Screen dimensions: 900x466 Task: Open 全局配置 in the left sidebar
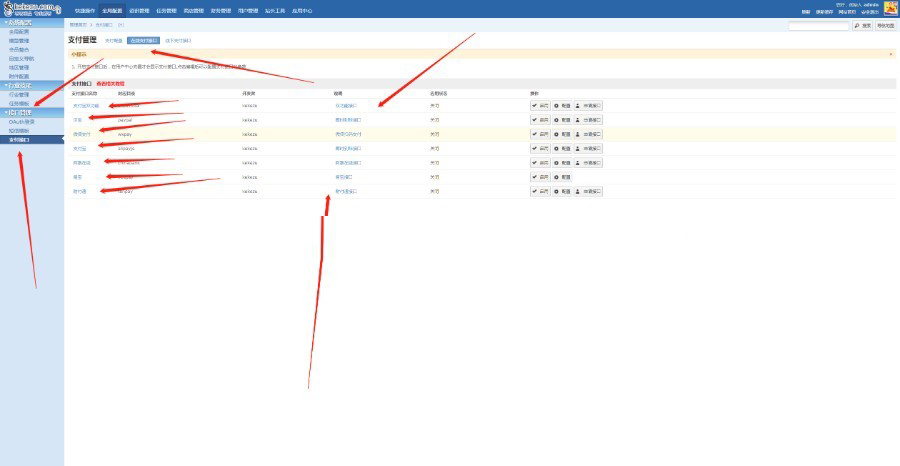pyautogui.click(x=19, y=32)
